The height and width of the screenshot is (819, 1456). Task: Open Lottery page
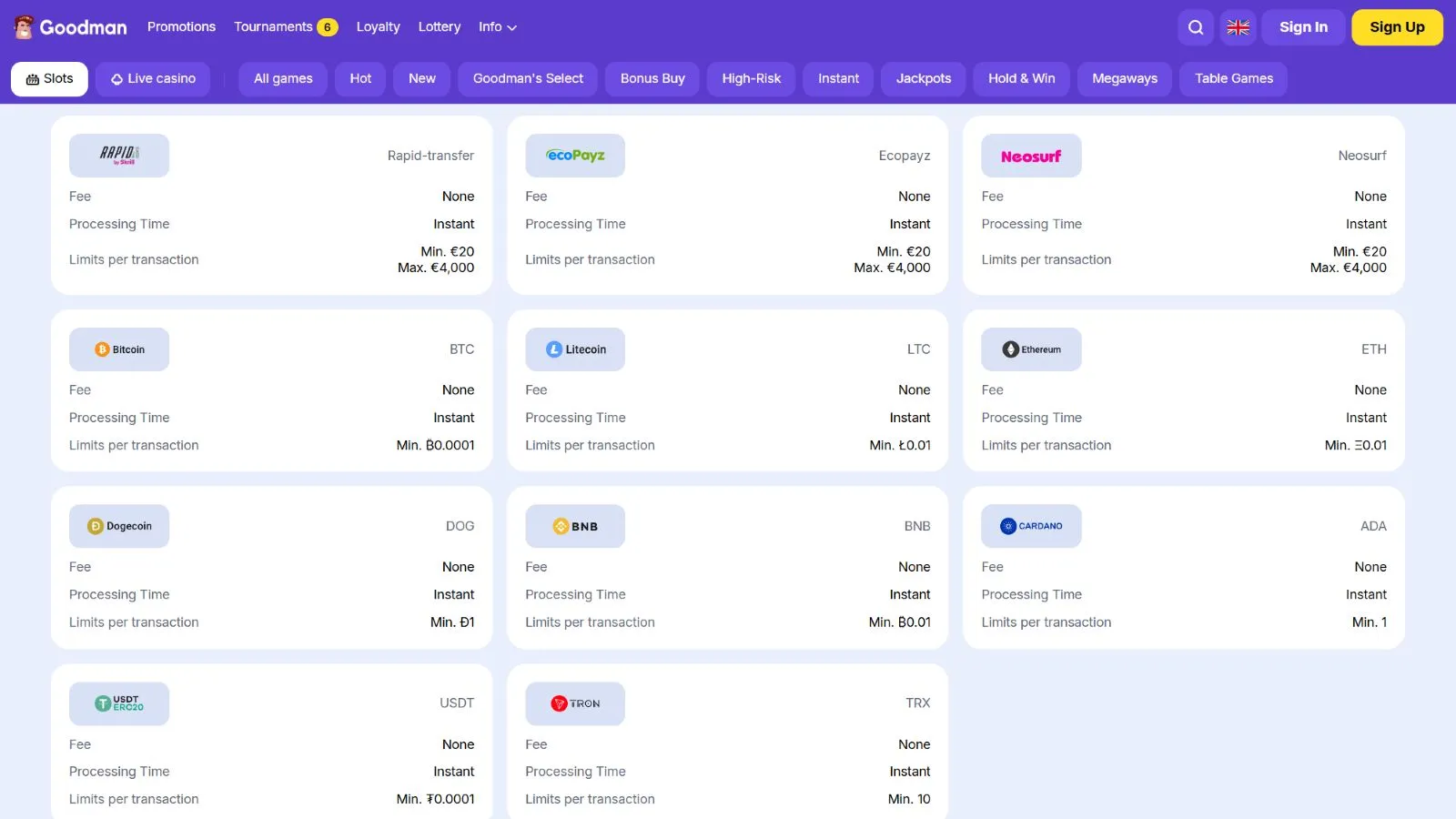440,27
